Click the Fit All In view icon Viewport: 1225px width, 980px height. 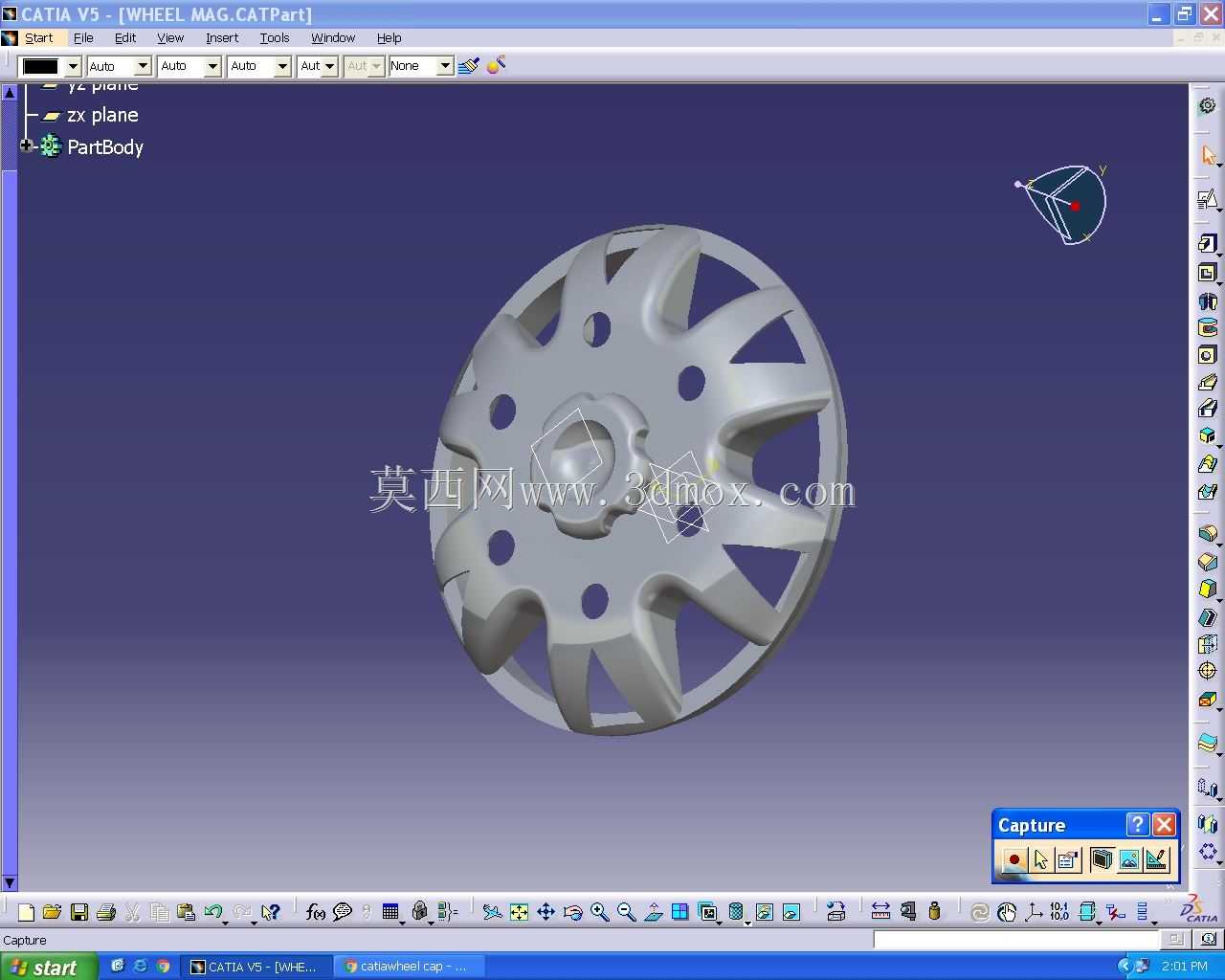click(519, 912)
